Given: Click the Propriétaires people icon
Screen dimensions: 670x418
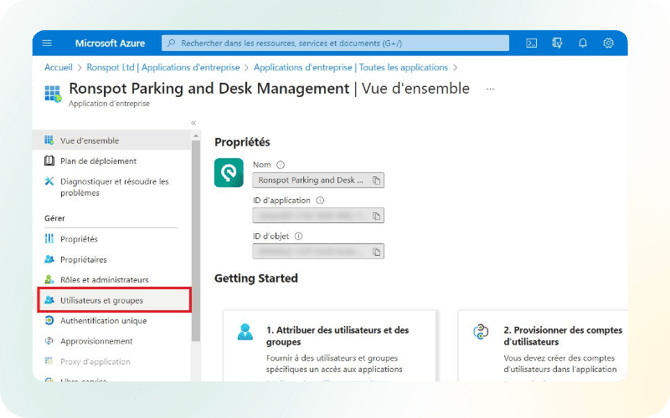Looking at the screenshot, I should pyautogui.click(x=49, y=259).
